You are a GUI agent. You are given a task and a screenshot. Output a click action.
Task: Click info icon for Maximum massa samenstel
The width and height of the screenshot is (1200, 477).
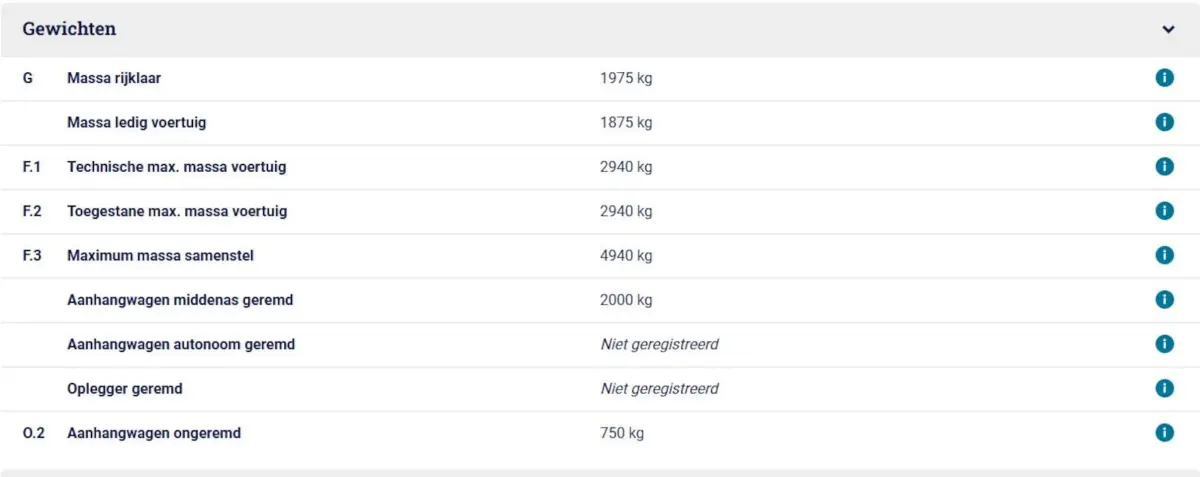(1164, 255)
